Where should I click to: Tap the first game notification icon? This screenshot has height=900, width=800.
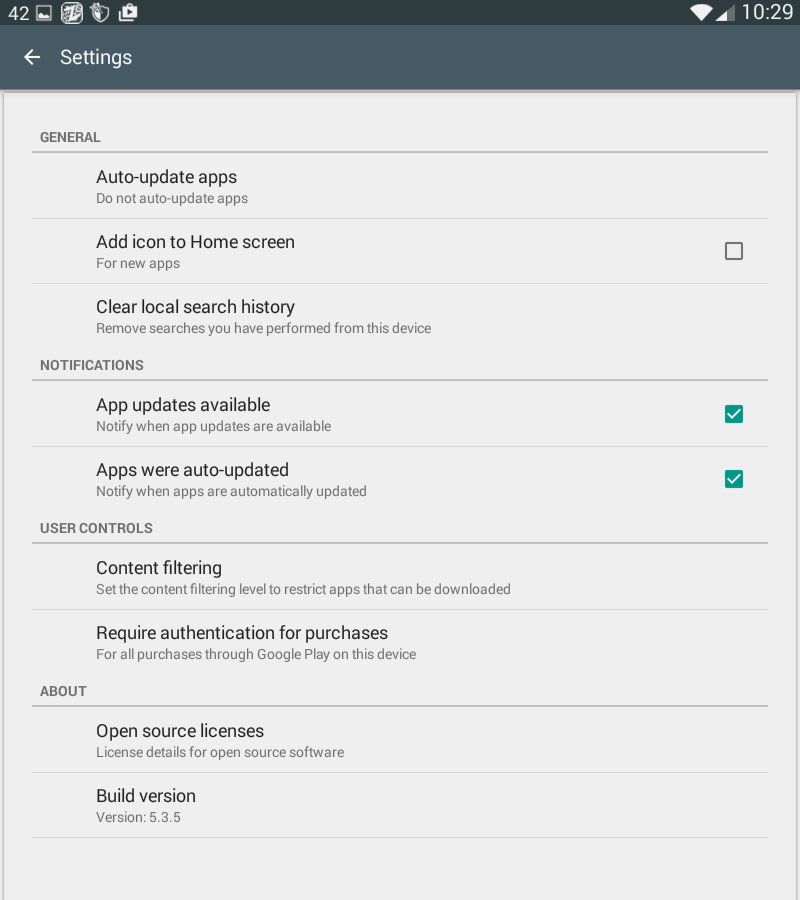click(x=70, y=13)
